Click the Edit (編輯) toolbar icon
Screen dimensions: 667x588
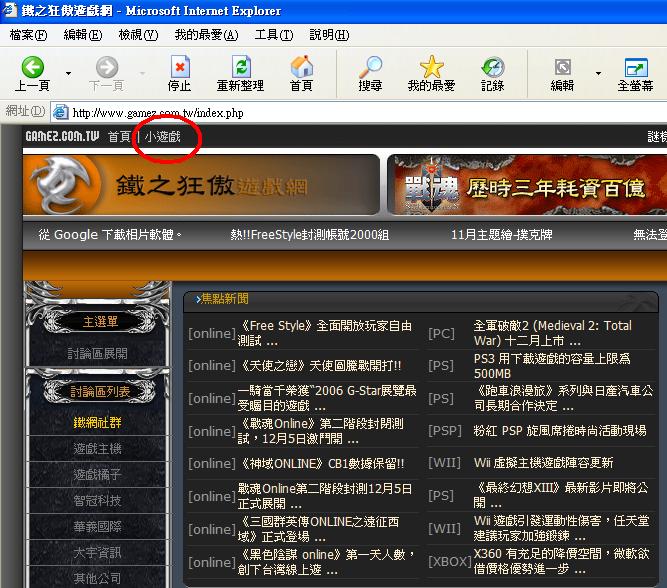coord(563,67)
